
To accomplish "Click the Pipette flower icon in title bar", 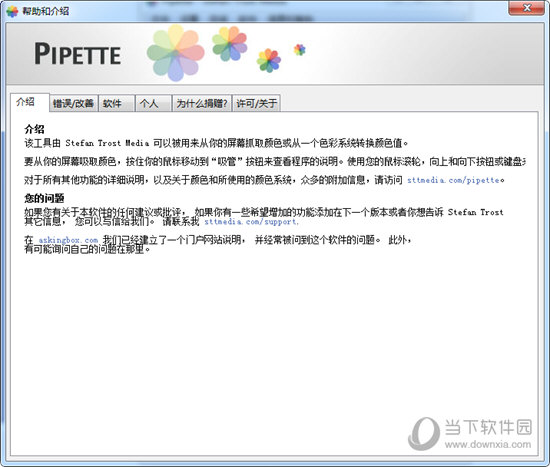I will [x=12, y=12].
